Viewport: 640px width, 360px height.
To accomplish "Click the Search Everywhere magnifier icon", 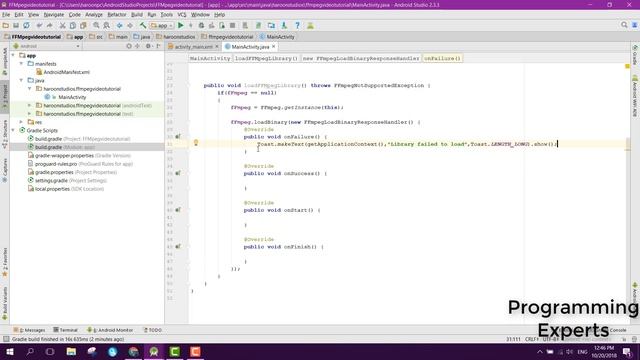I will (x=624, y=25).
